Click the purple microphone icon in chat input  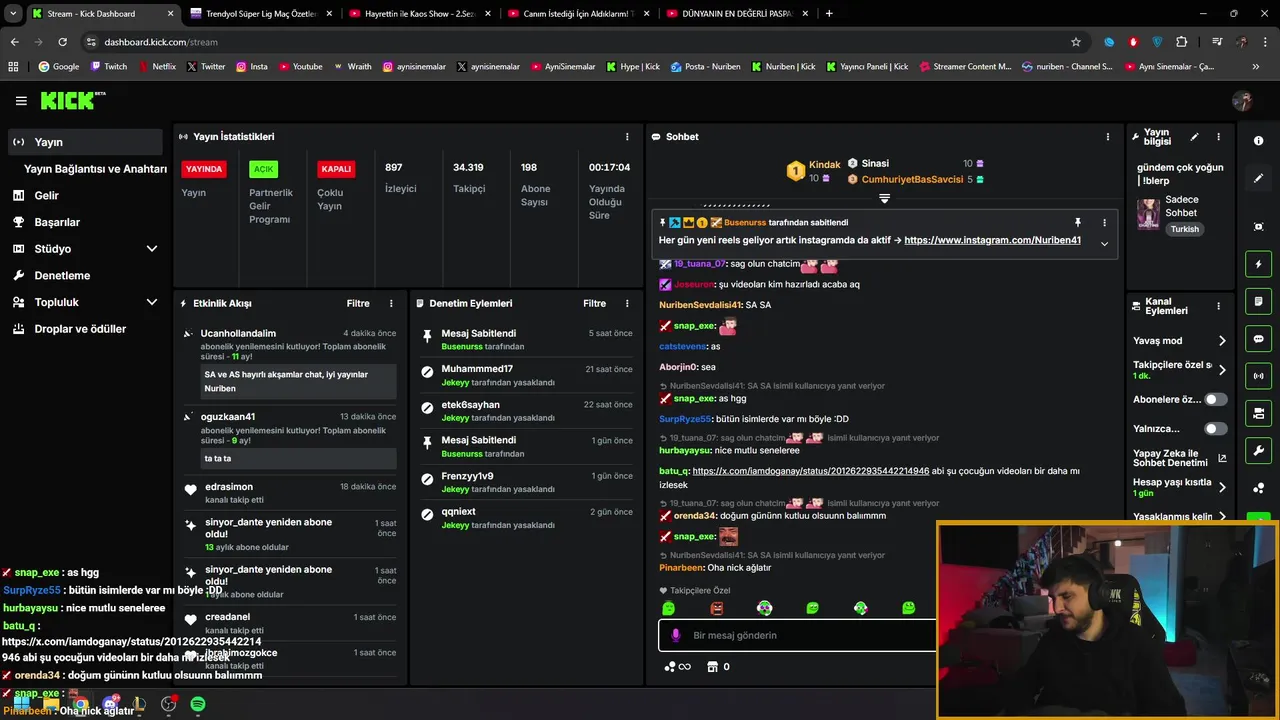[x=676, y=635]
